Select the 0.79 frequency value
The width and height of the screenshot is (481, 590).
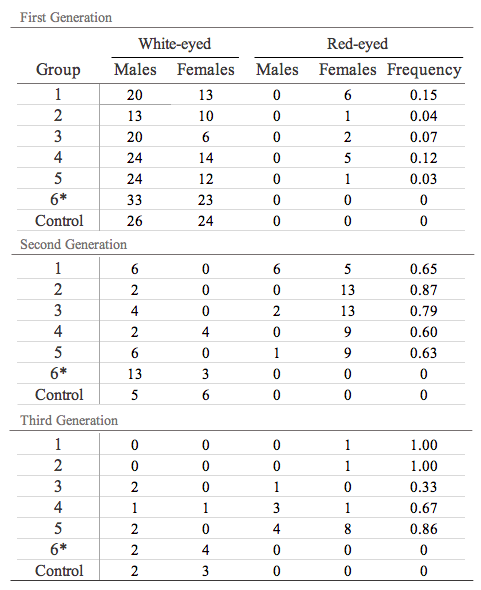(x=423, y=311)
